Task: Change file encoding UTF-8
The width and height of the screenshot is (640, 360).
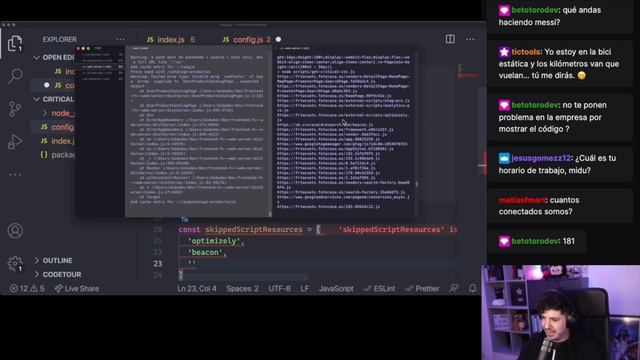Action: [x=280, y=289]
